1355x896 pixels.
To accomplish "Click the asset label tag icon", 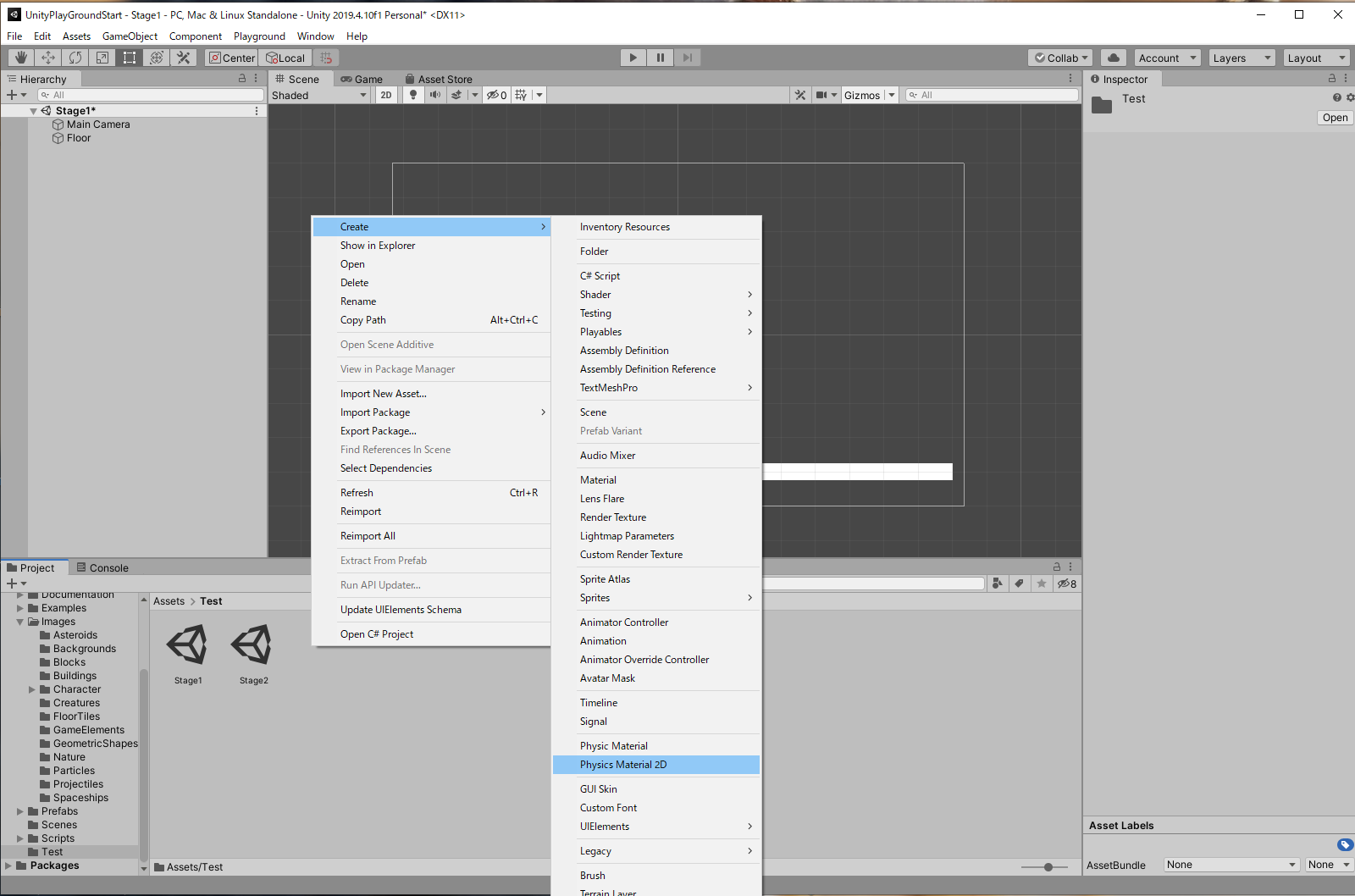I will (1345, 844).
